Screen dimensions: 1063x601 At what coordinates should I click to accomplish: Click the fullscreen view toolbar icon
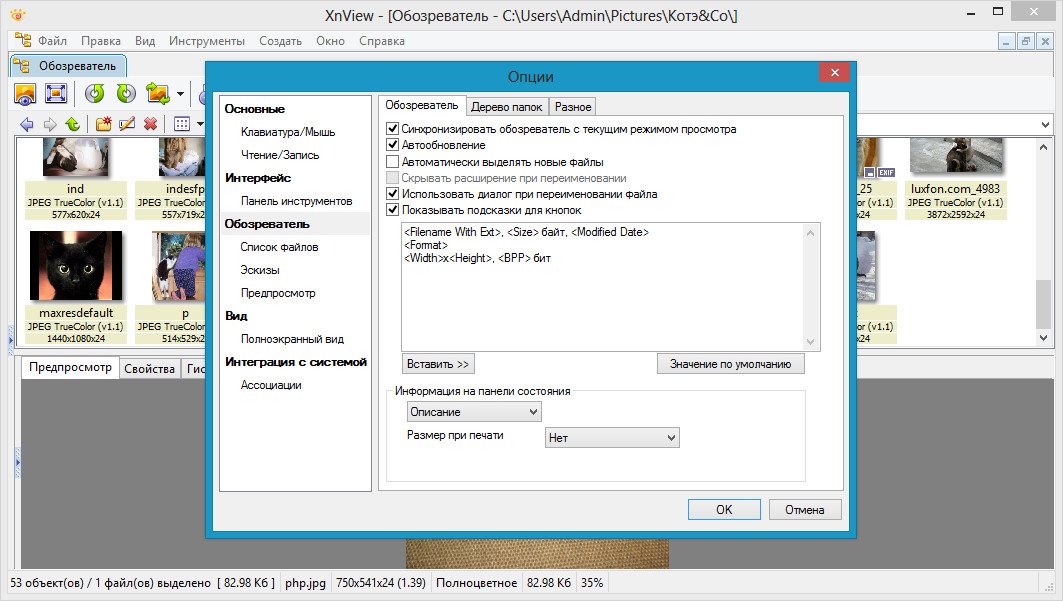56,93
